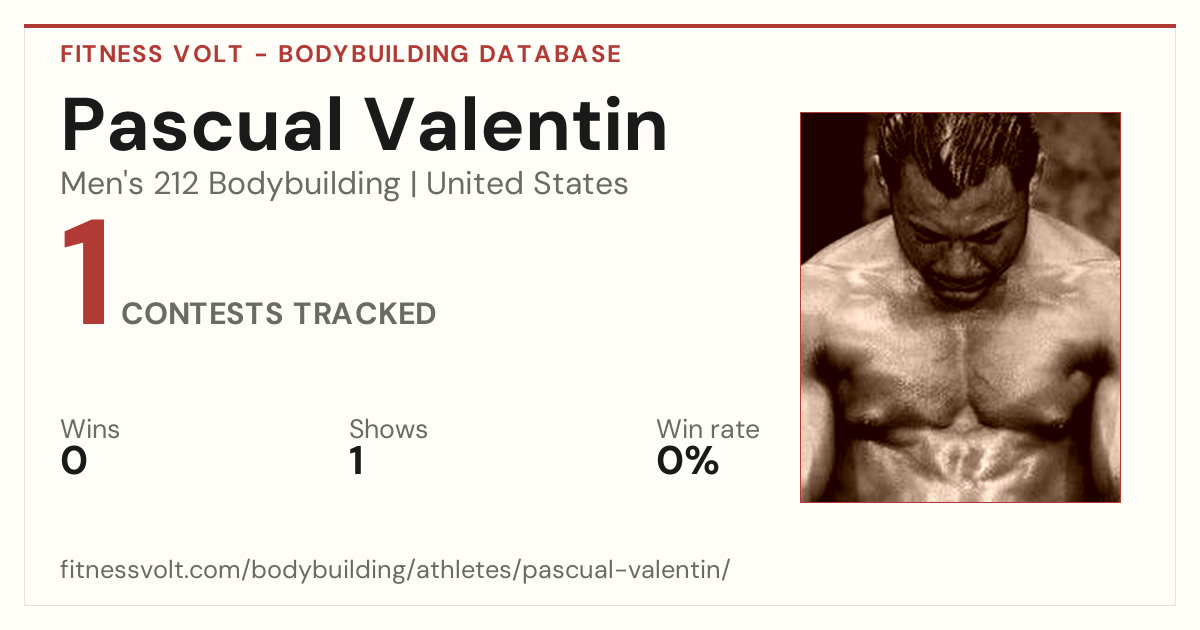
Task: Click the word Database in the header
Action: 551,54
